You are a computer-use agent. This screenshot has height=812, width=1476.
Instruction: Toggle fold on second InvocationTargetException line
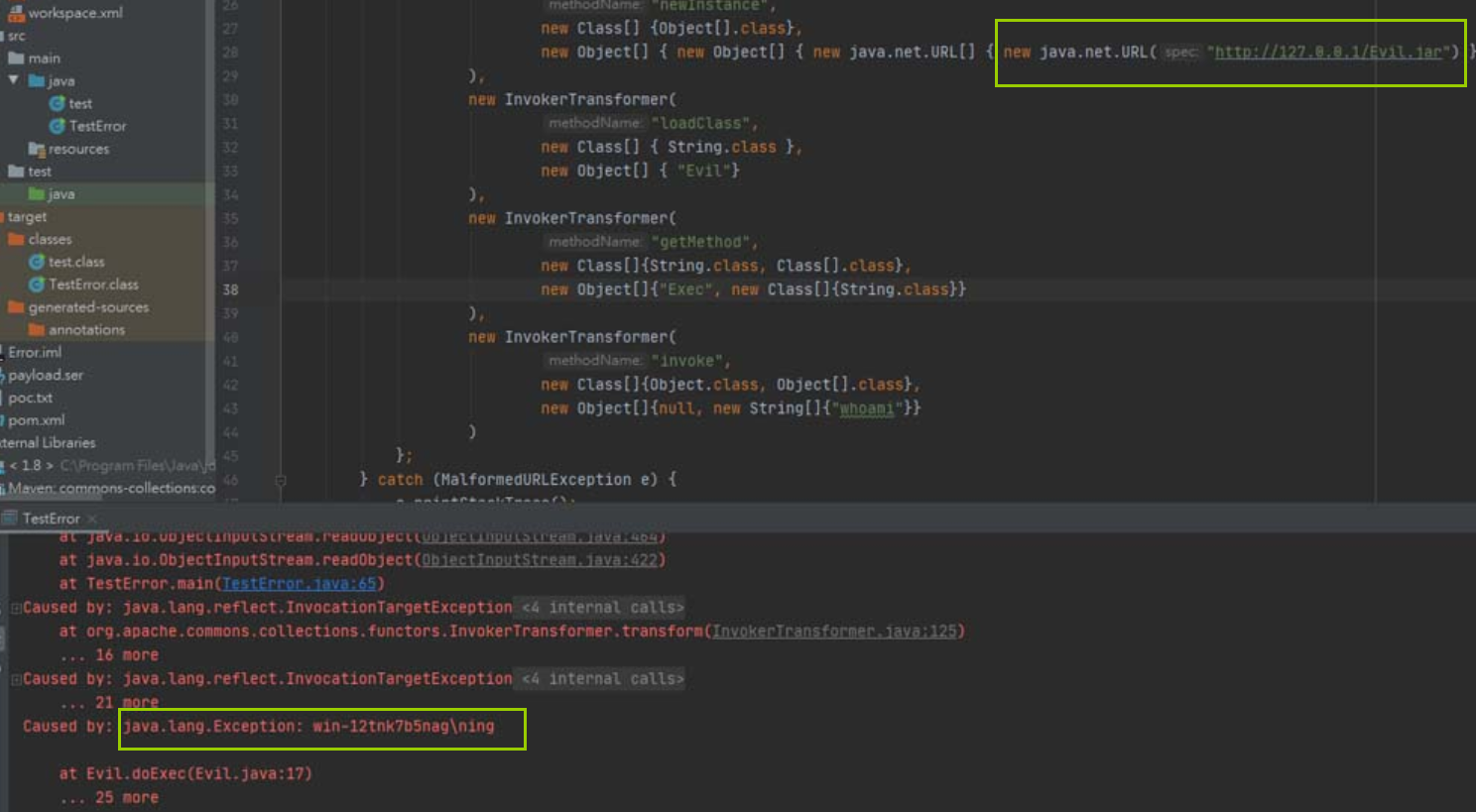pyautogui.click(x=16, y=679)
